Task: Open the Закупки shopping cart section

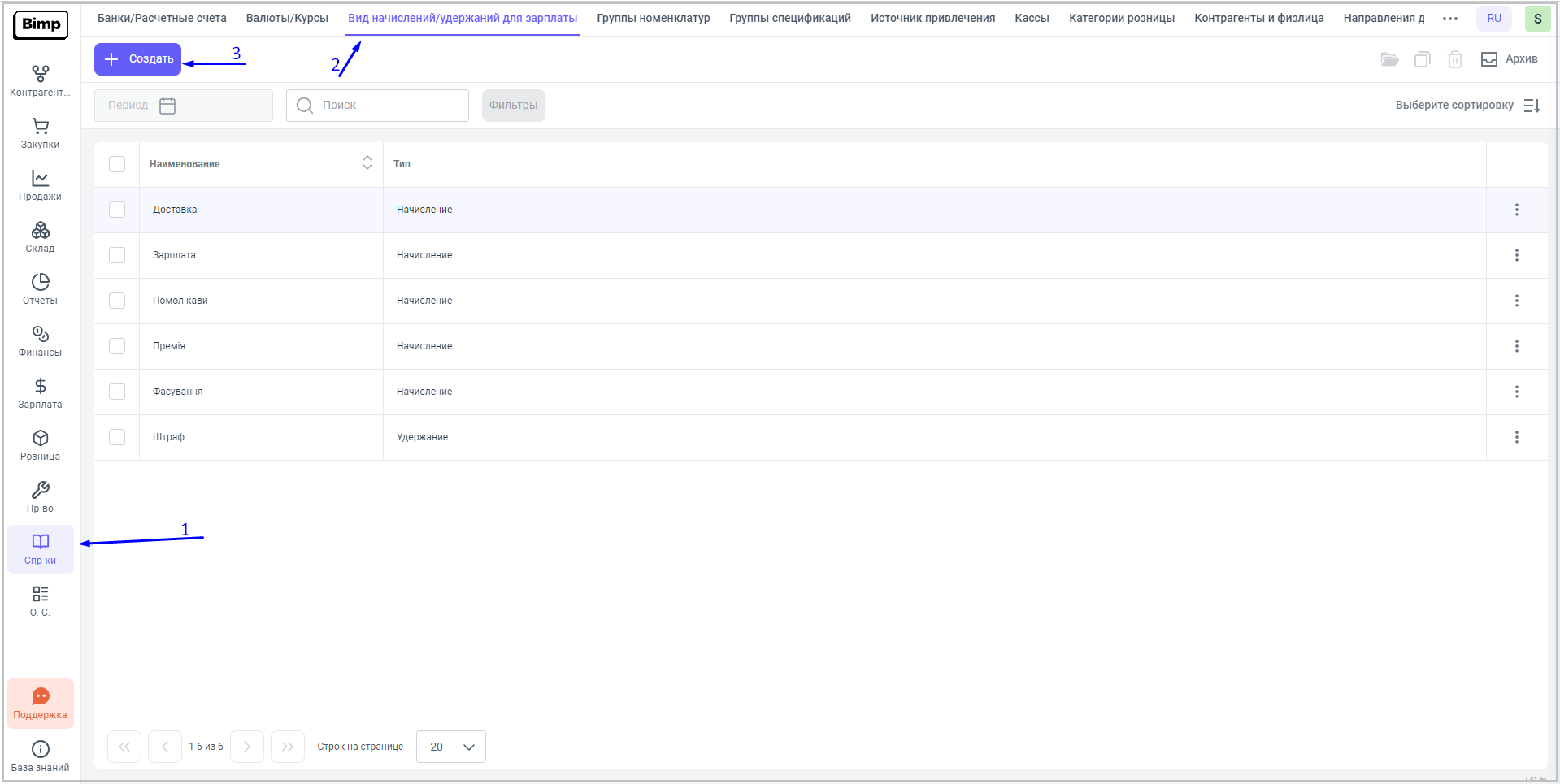Action: point(40,133)
